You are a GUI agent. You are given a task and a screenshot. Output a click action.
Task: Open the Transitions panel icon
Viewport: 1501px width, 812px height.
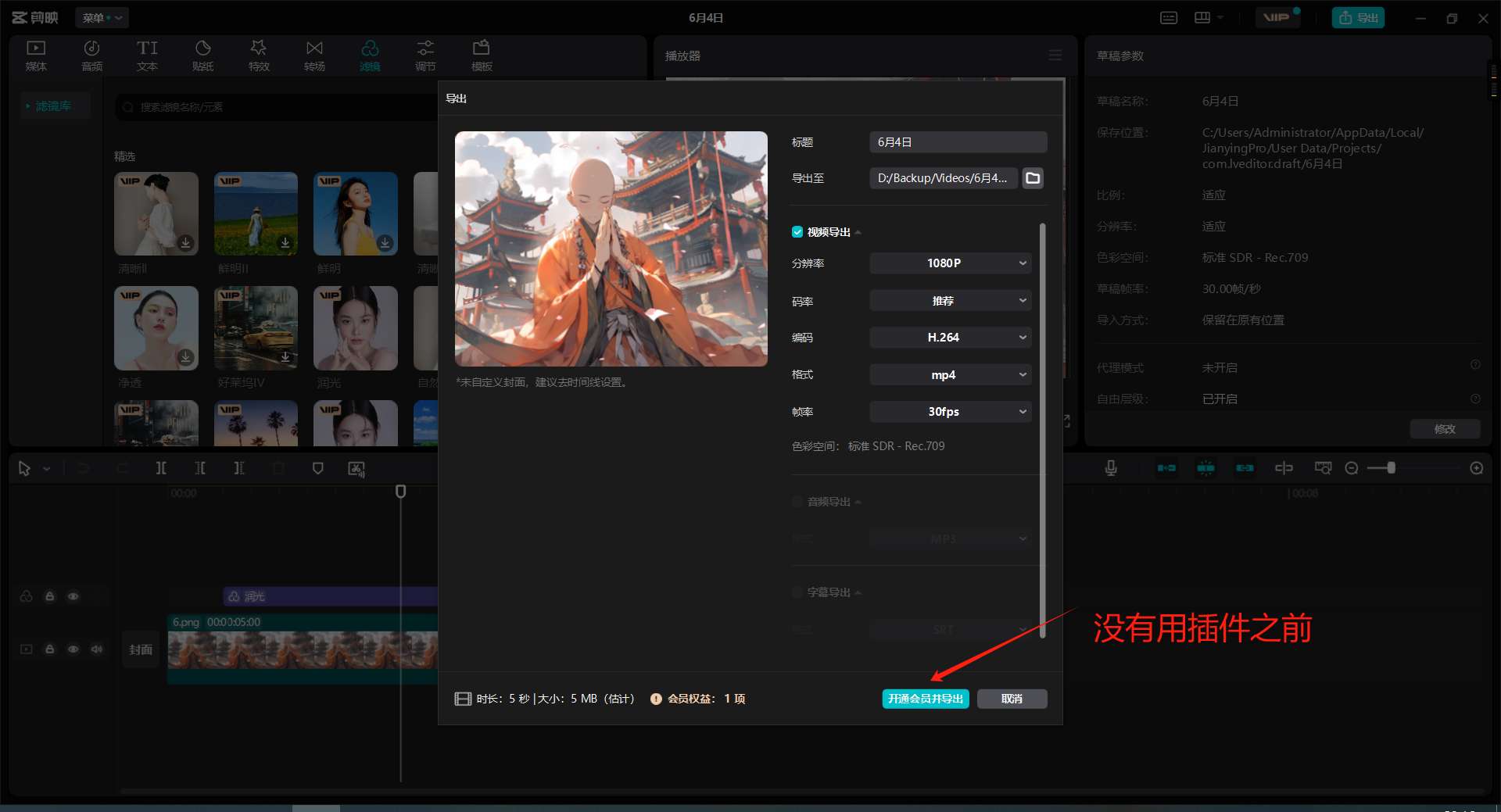point(314,55)
